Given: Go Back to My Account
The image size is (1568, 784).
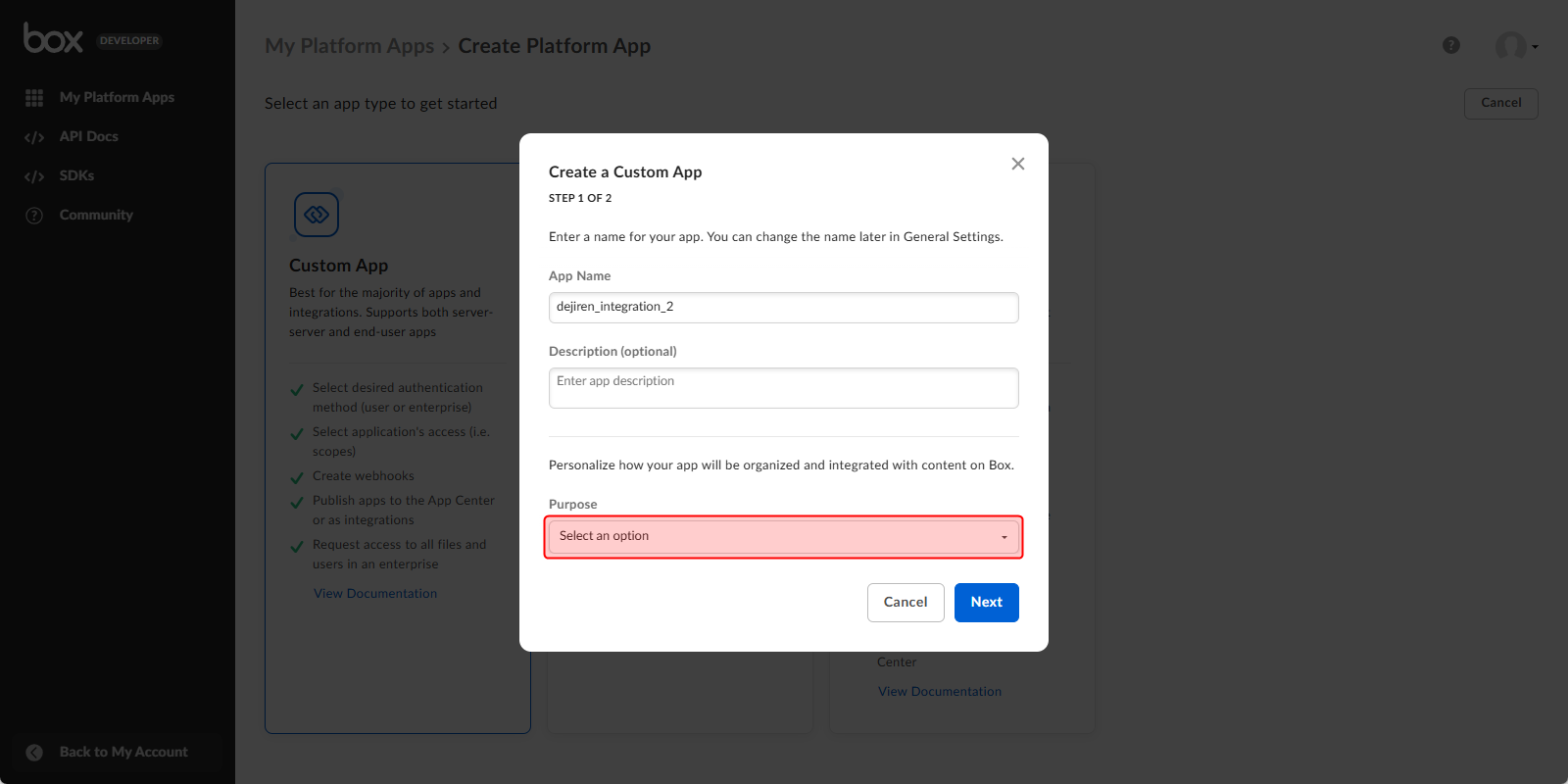Looking at the screenshot, I should (x=123, y=752).
